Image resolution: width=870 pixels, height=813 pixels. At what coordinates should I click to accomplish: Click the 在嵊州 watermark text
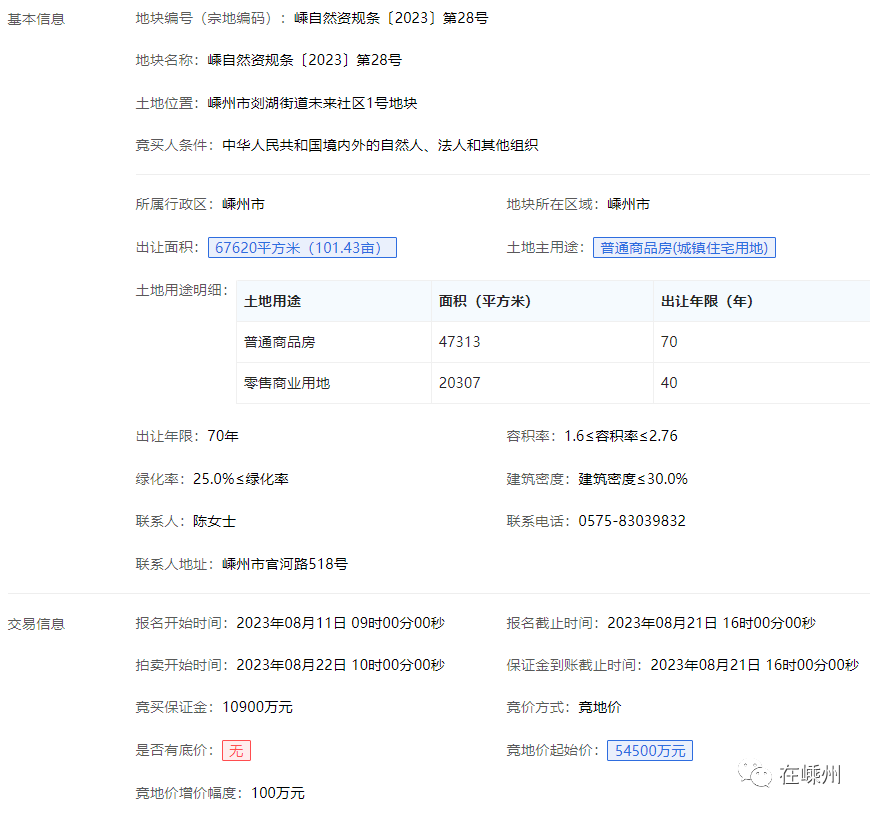pos(811,775)
